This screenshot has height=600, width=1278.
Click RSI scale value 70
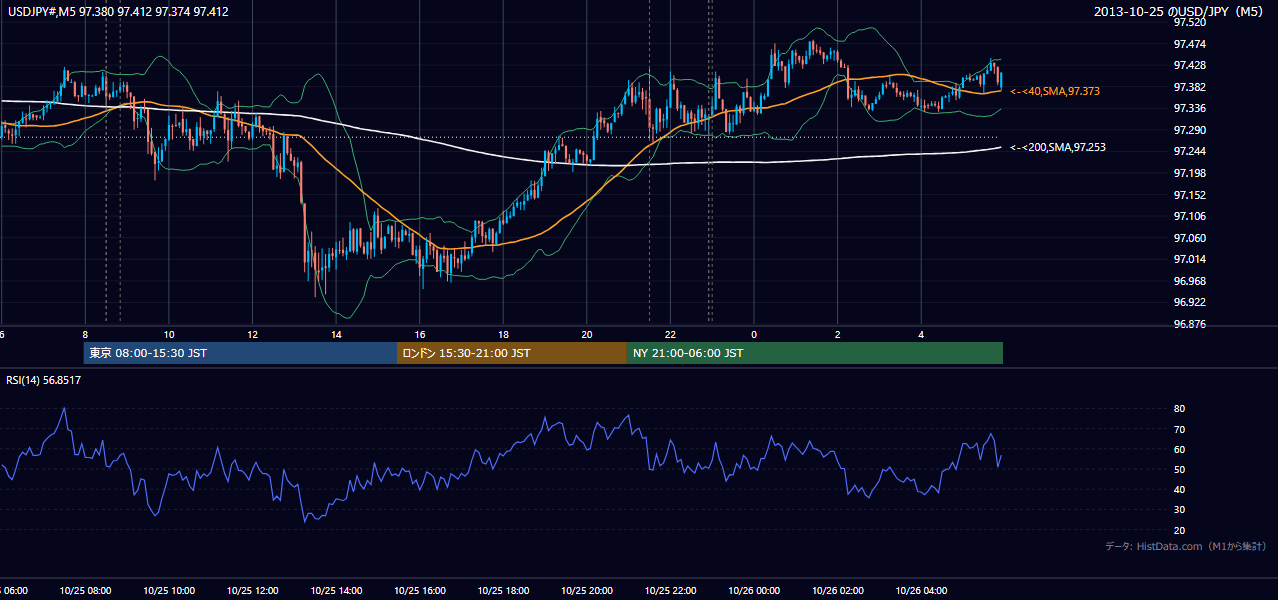1179,429
